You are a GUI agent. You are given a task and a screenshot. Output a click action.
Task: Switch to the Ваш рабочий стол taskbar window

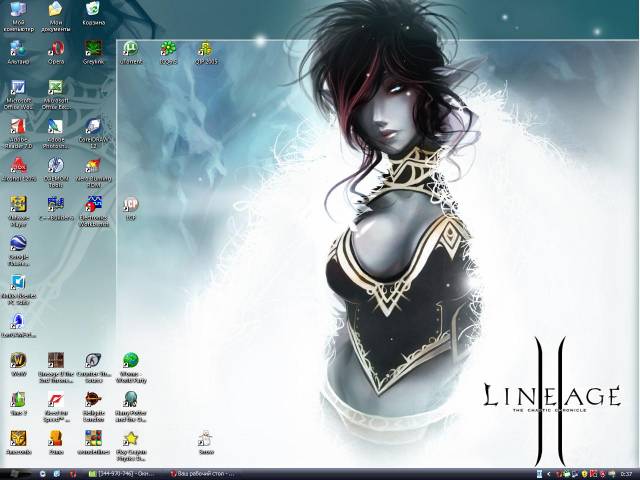205,474
